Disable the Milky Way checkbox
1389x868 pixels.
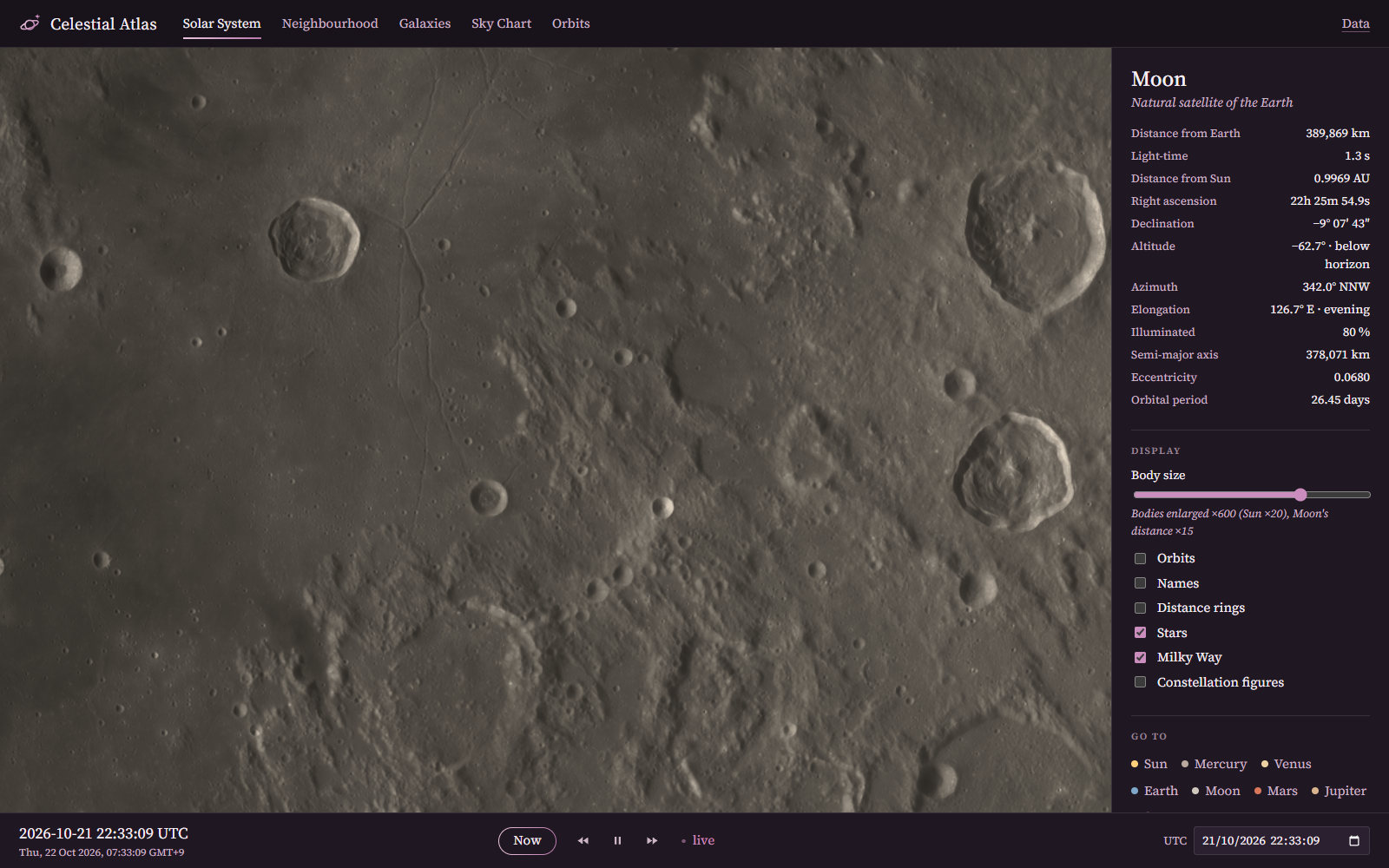tap(1140, 657)
